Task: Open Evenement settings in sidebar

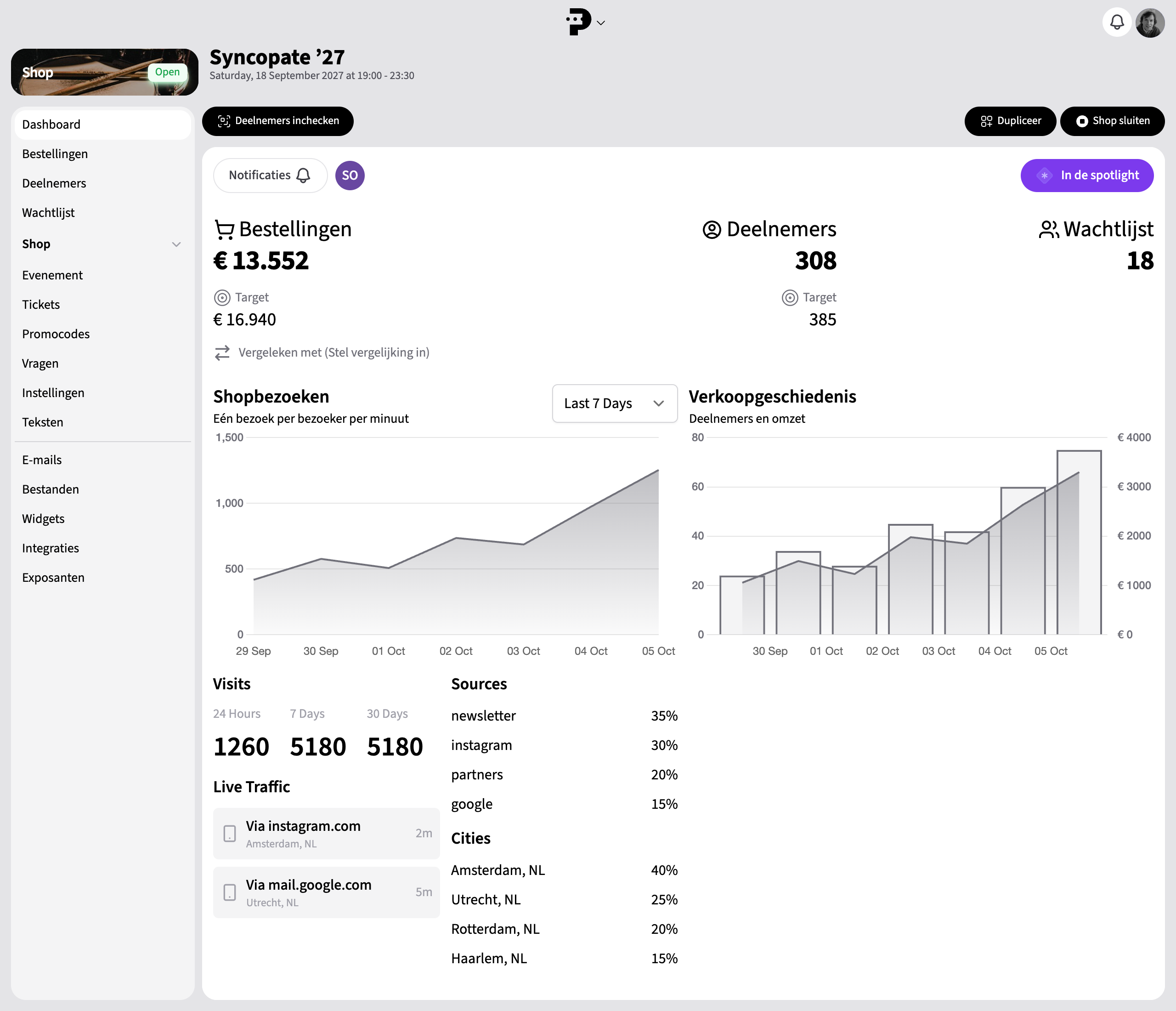Action: [103, 275]
